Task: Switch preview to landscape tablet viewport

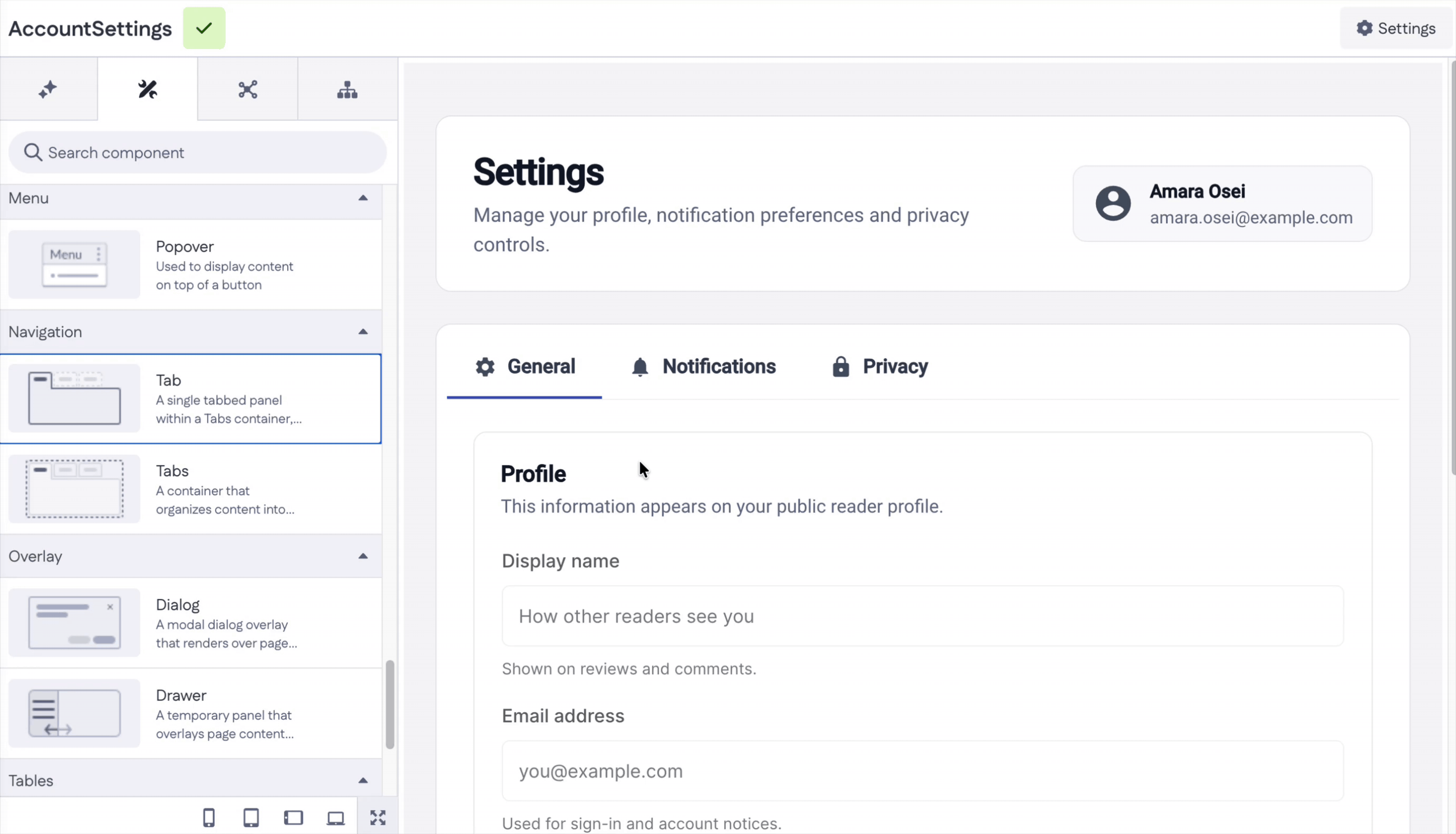Action: click(294, 818)
